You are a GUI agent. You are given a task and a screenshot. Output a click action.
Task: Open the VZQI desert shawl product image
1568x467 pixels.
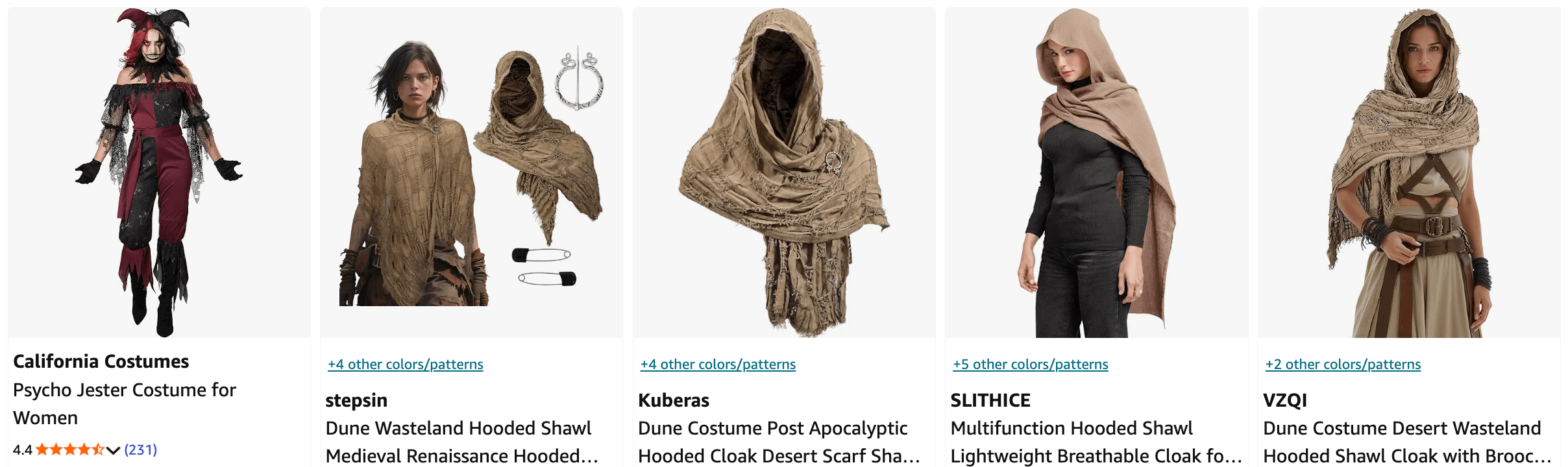1409,173
